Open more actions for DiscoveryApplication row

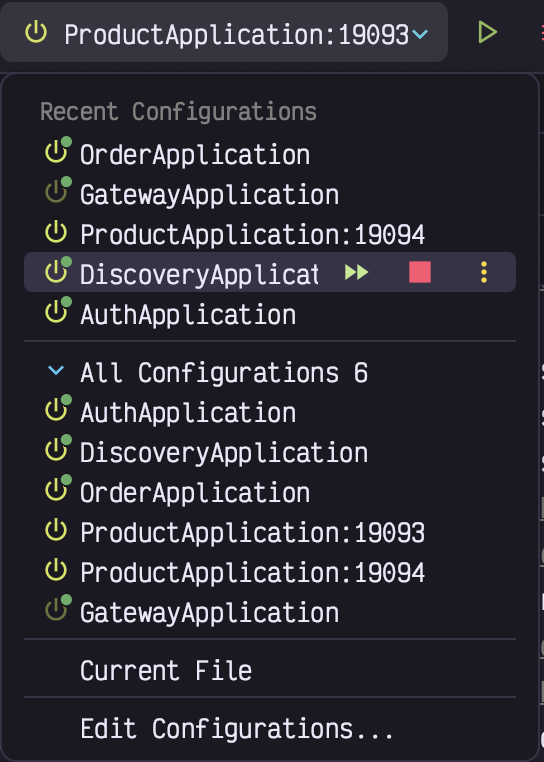(x=484, y=272)
